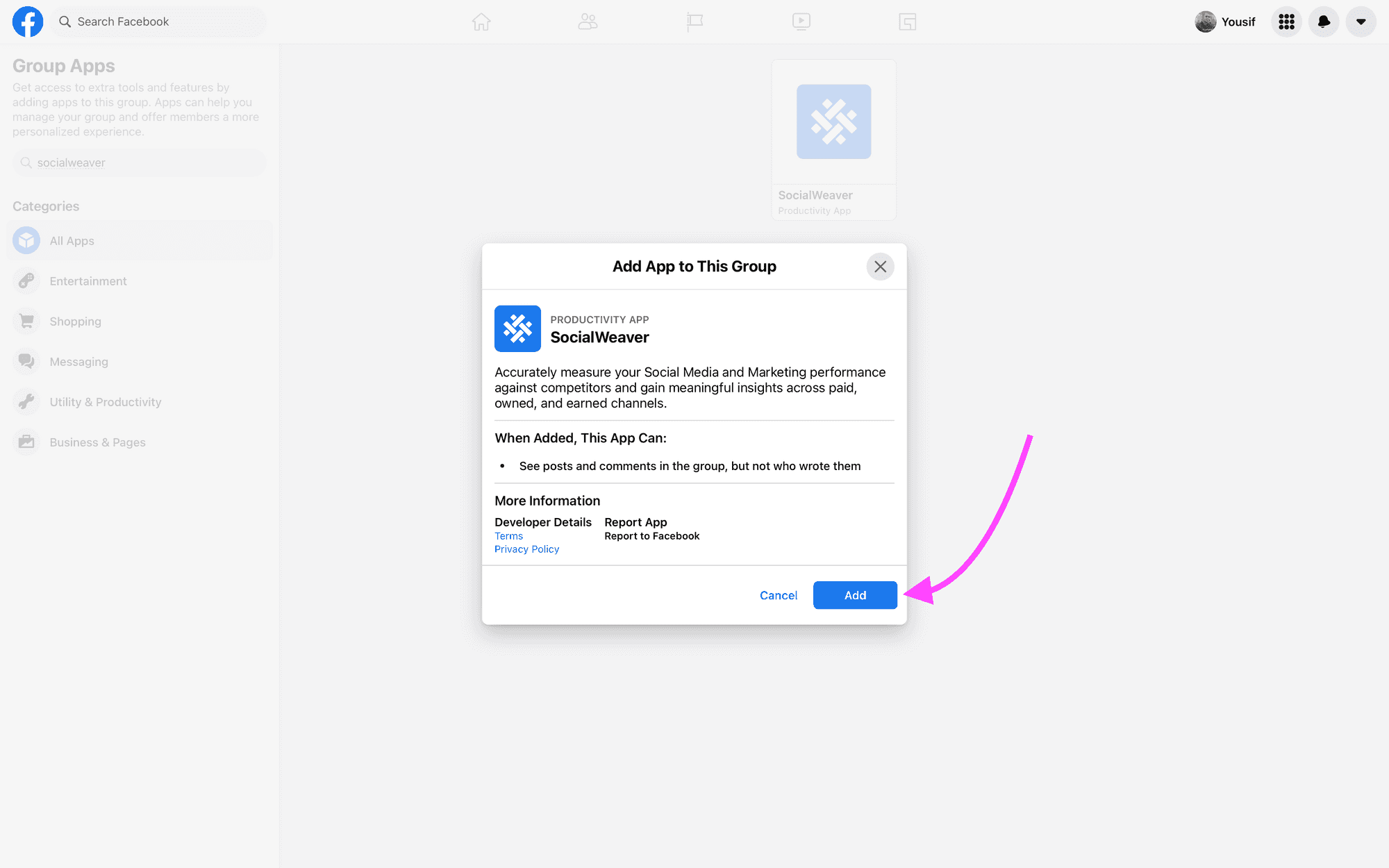Click Add to confirm SocialWeaver installation
Viewport: 1389px width, 868px height.
(x=855, y=594)
